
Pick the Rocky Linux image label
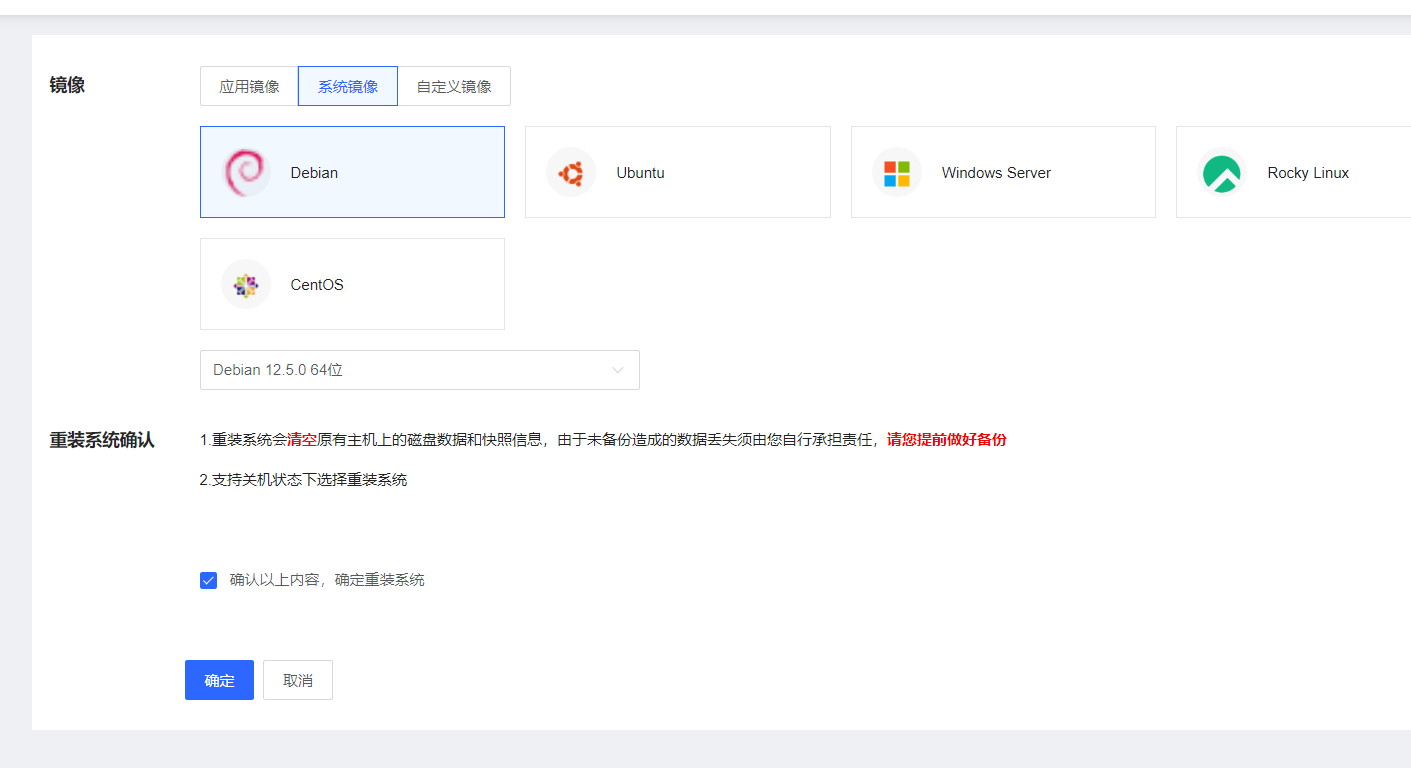[x=1308, y=173]
